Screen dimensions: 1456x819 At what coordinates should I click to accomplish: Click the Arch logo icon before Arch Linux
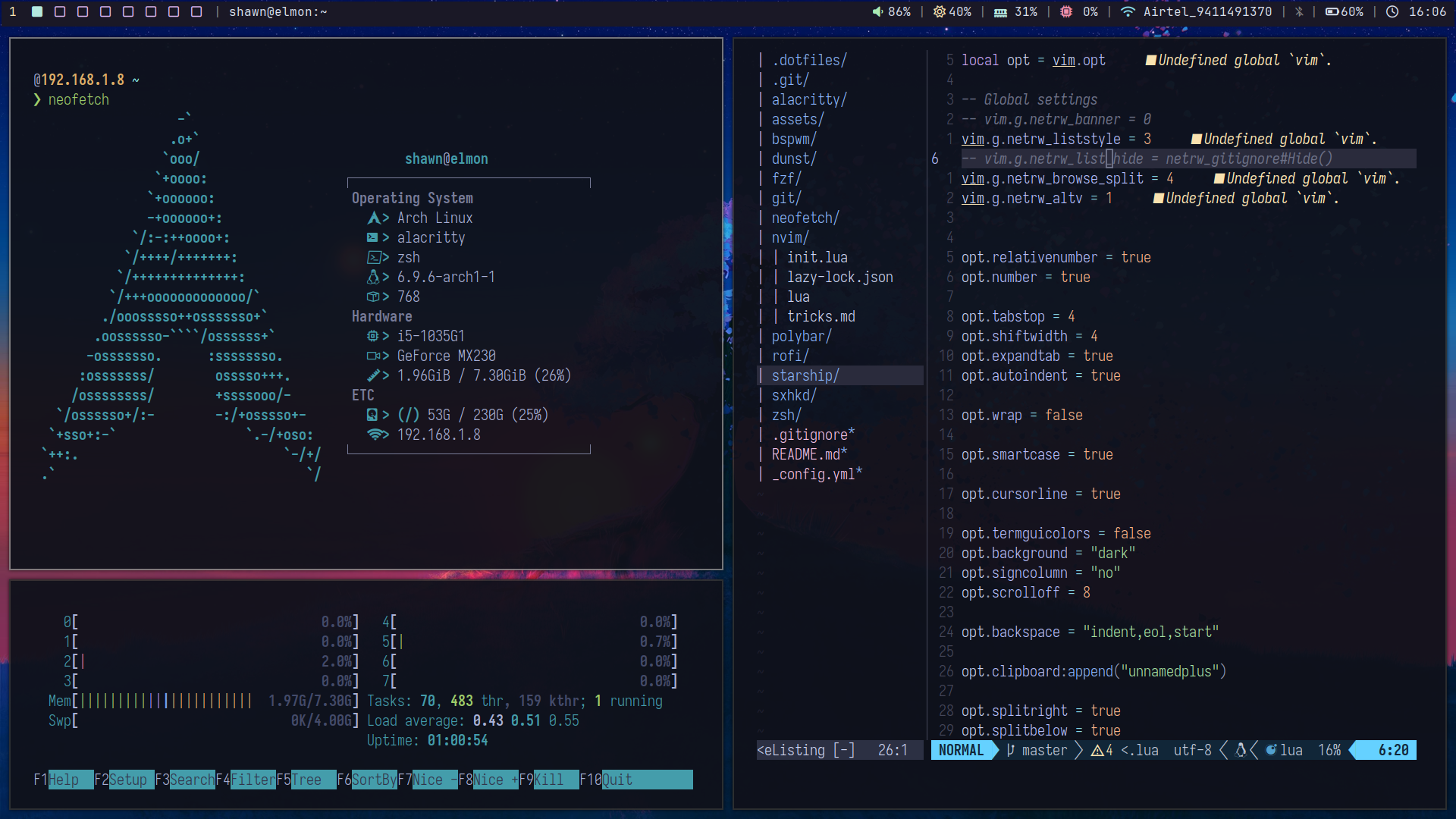click(374, 218)
